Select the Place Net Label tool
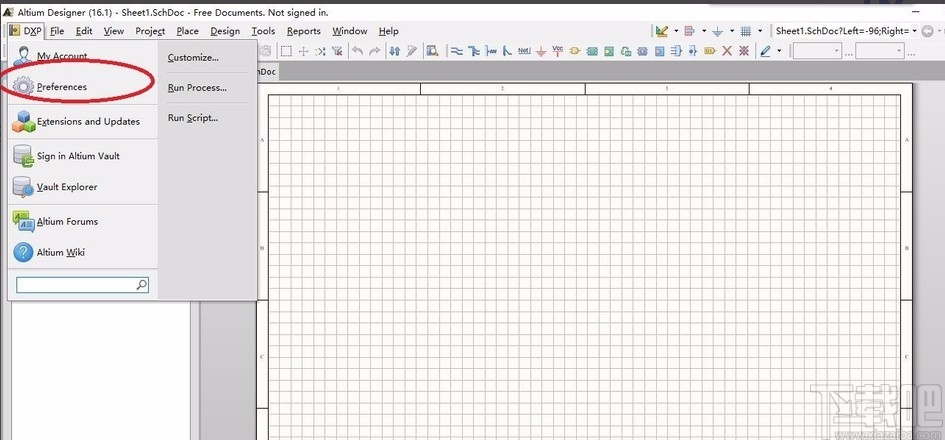Image resolution: width=945 pixels, height=440 pixels. click(x=524, y=51)
